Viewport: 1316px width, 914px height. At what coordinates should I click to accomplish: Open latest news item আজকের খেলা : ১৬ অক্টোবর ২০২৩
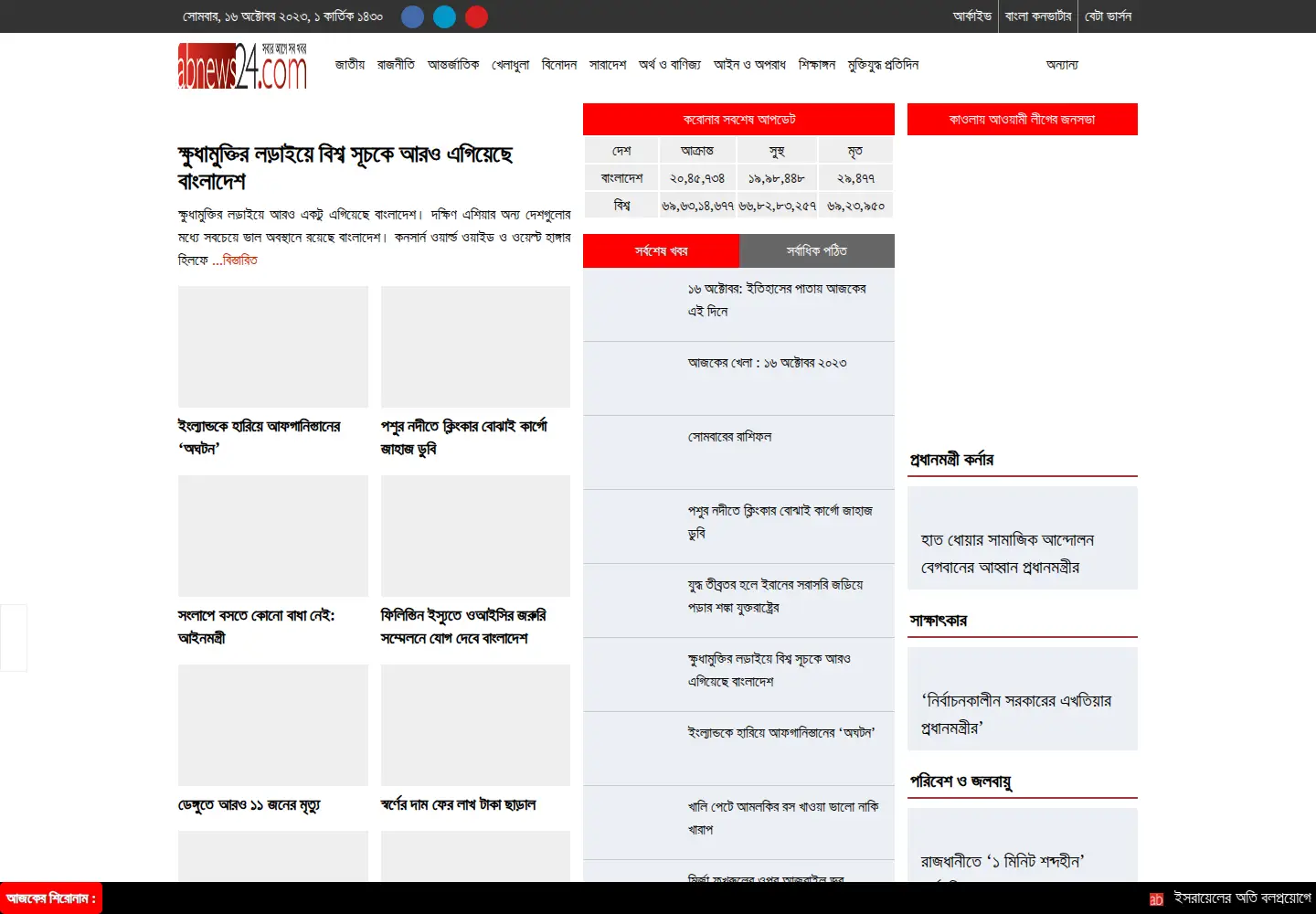(x=768, y=364)
